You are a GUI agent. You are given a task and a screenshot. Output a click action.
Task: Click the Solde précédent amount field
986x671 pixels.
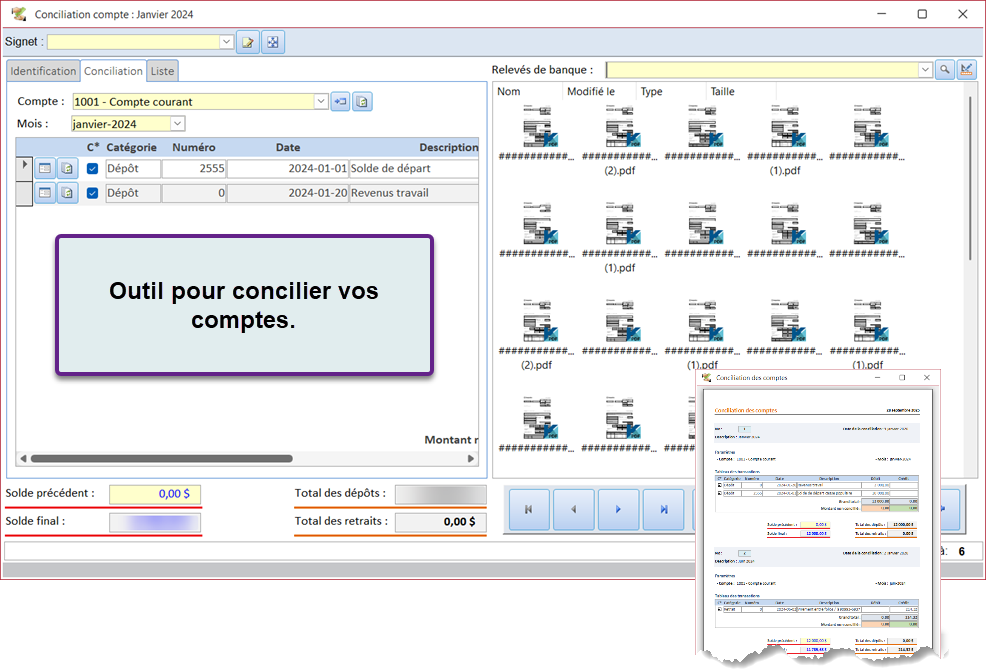[154, 494]
